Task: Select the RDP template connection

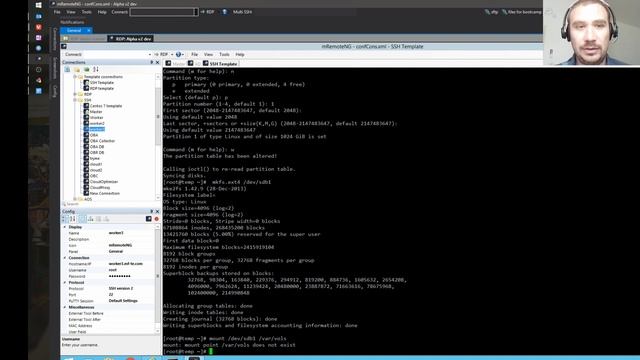Action: point(102,88)
